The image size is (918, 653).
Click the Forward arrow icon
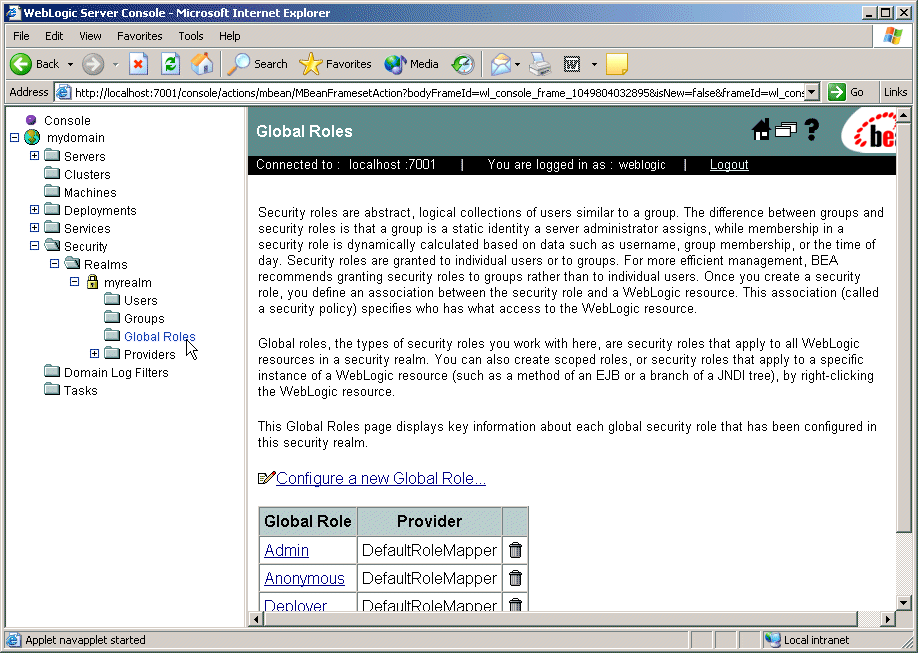coord(93,64)
